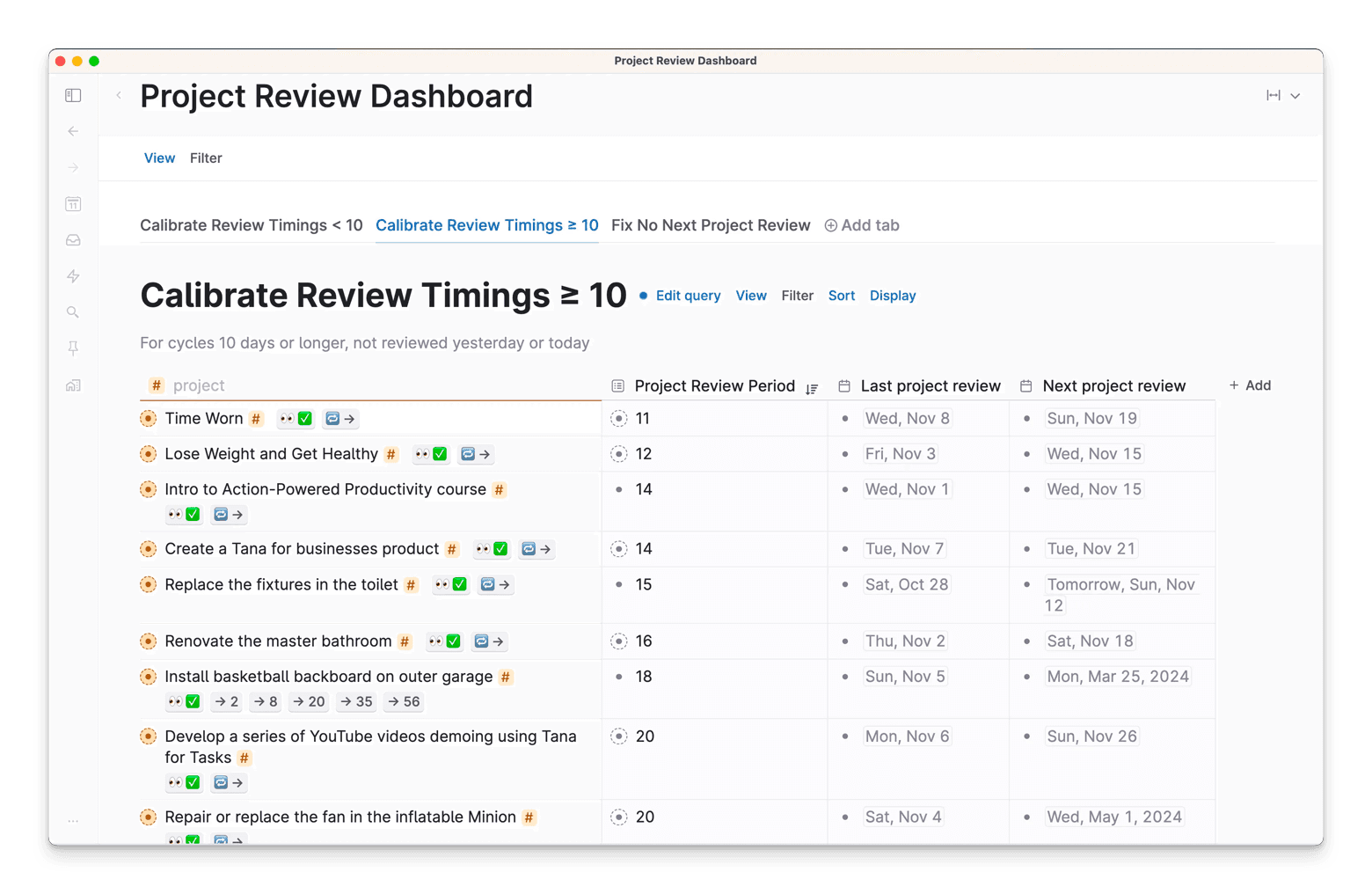
Task: Click eyes-check button for Lose Weight and Get Healthy
Action: [x=431, y=454]
